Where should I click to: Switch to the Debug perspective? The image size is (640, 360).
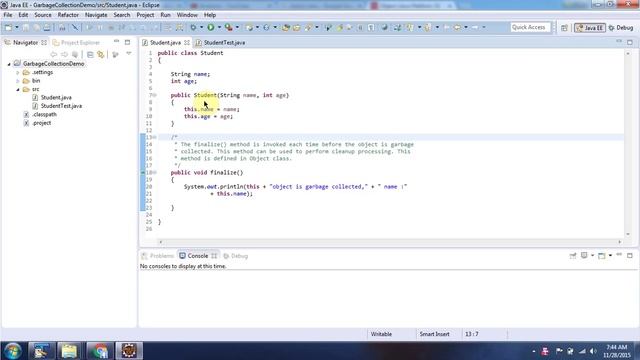click(621, 28)
